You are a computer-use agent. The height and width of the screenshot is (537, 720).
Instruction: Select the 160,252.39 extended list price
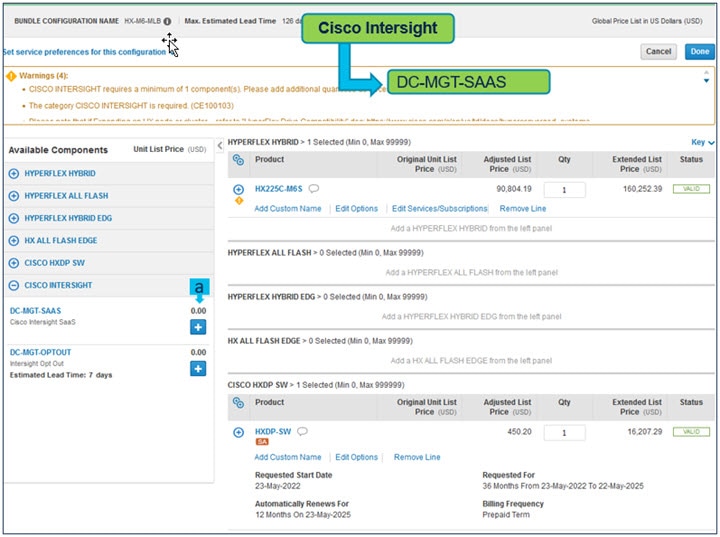(642, 189)
